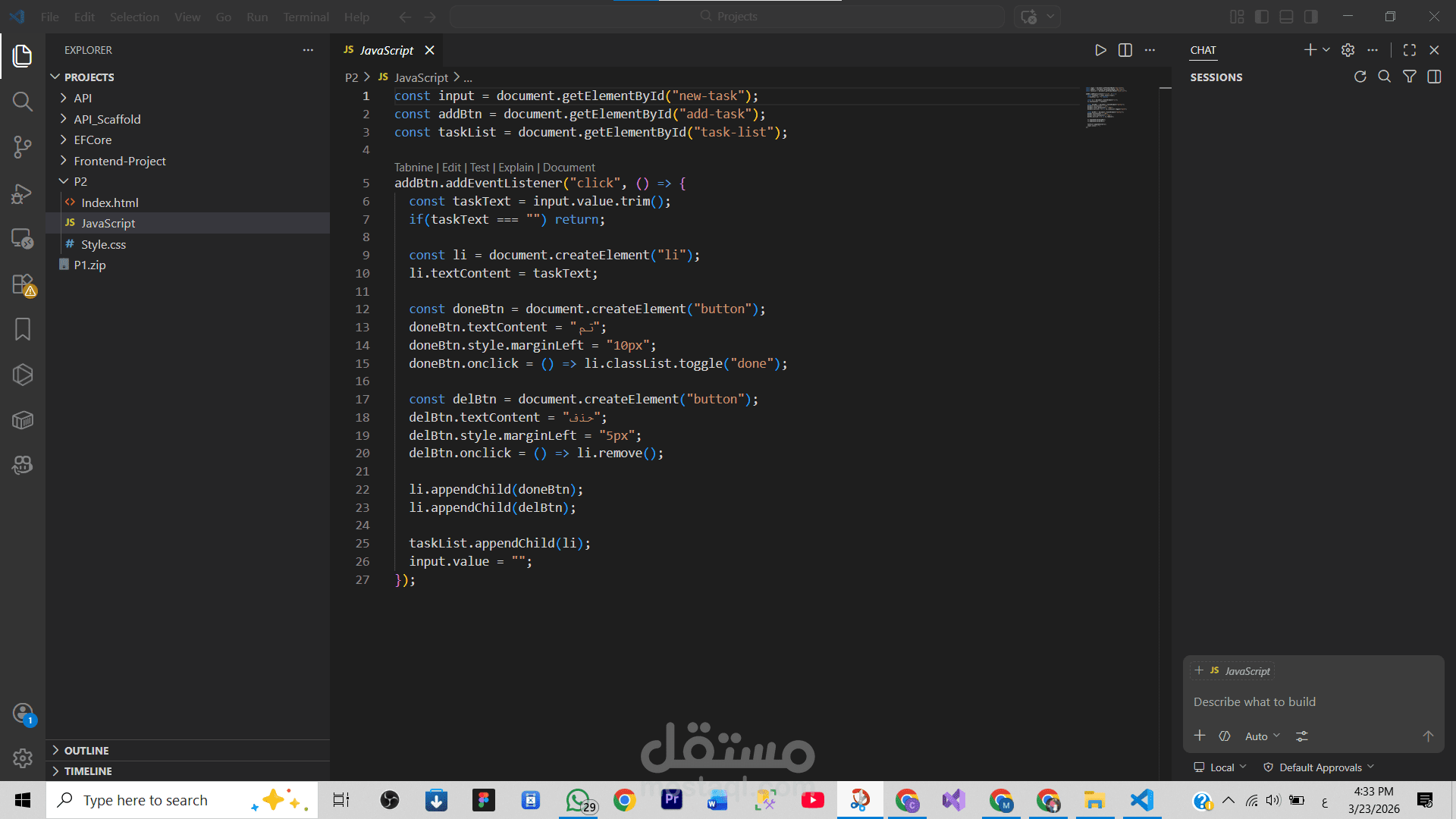
Task: Click the Run Code play icon
Action: tap(1100, 50)
